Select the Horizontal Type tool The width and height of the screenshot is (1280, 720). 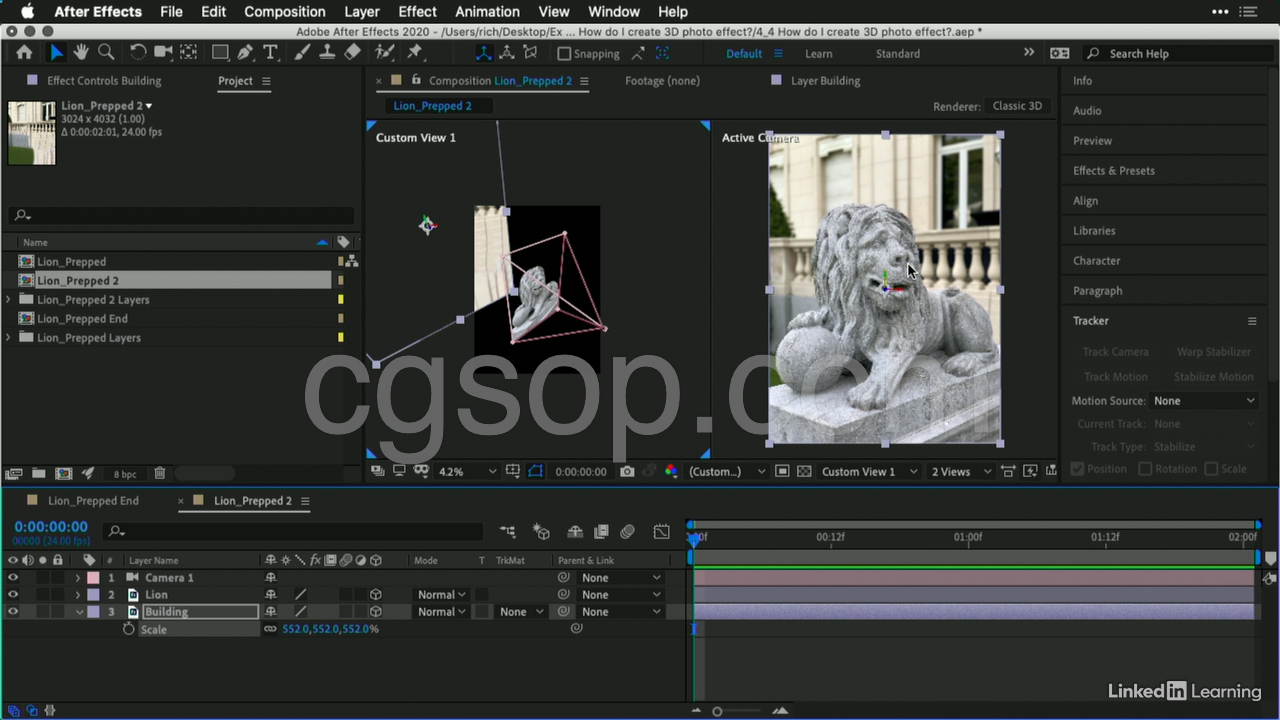pos(270,53)
